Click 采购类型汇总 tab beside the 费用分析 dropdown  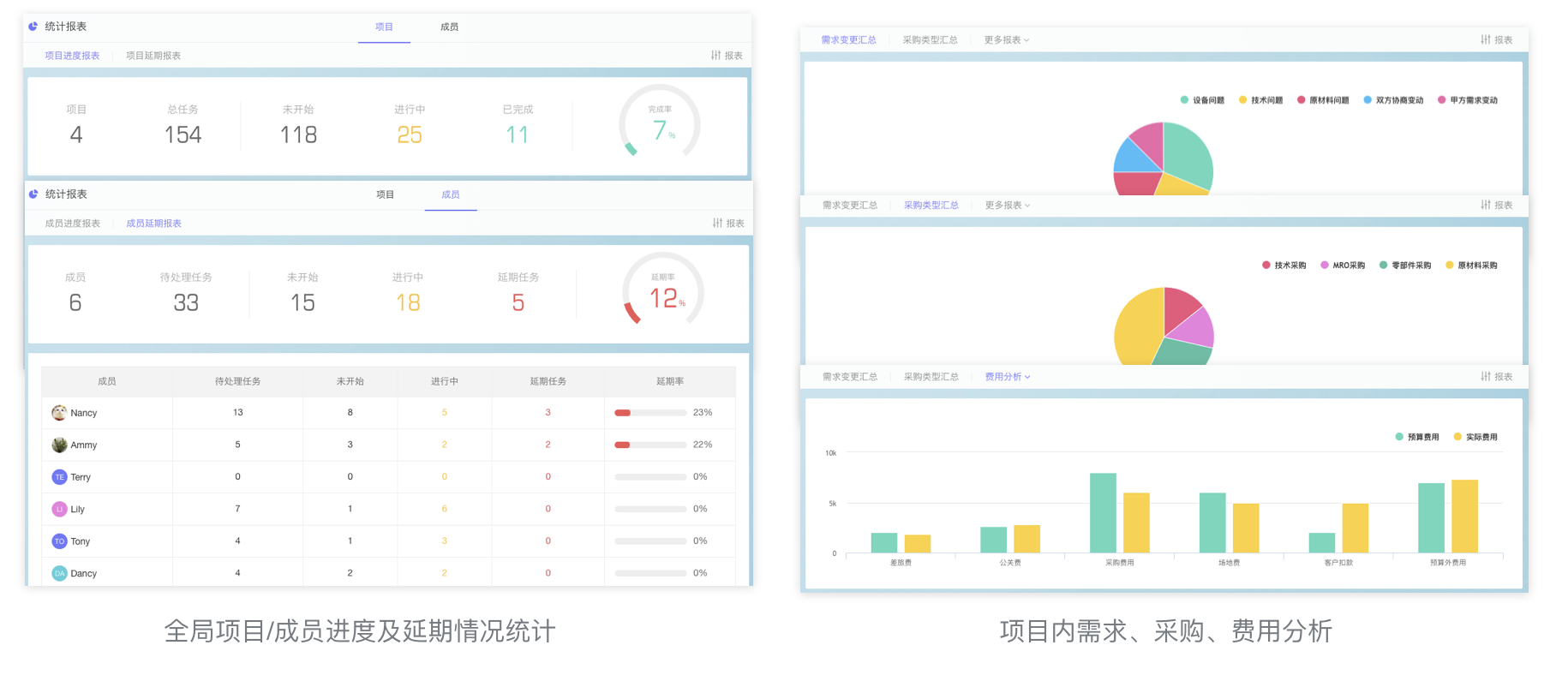[x=931, y=377]
